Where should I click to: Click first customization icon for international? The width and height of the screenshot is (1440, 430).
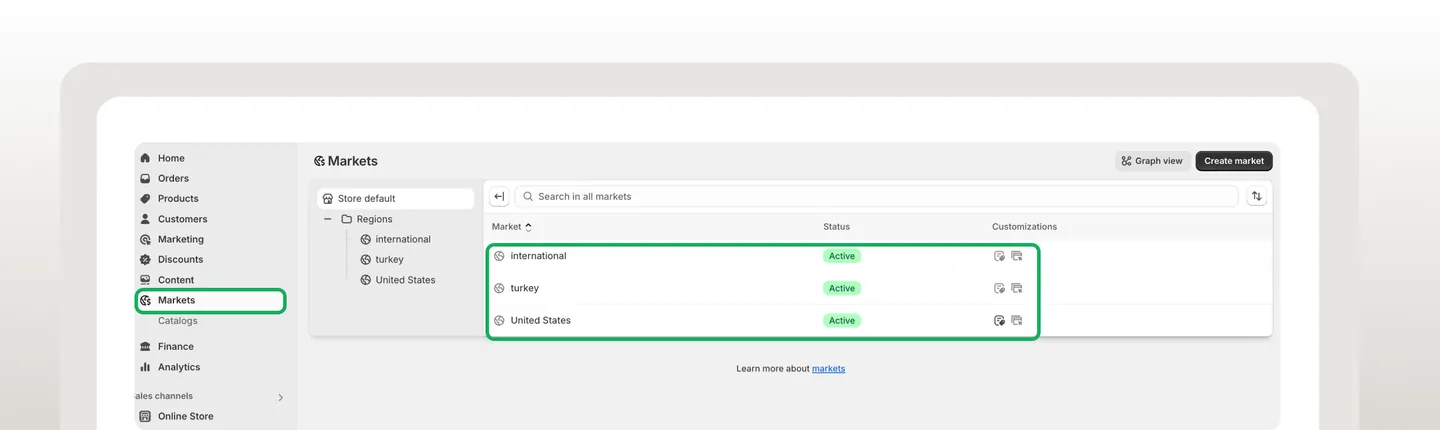[999, 256]
